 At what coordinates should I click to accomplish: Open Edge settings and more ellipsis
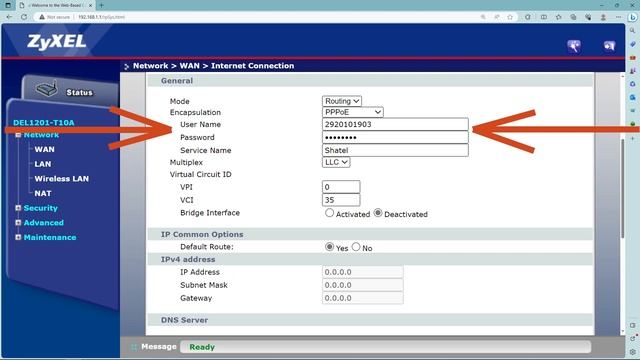(618, 17)
